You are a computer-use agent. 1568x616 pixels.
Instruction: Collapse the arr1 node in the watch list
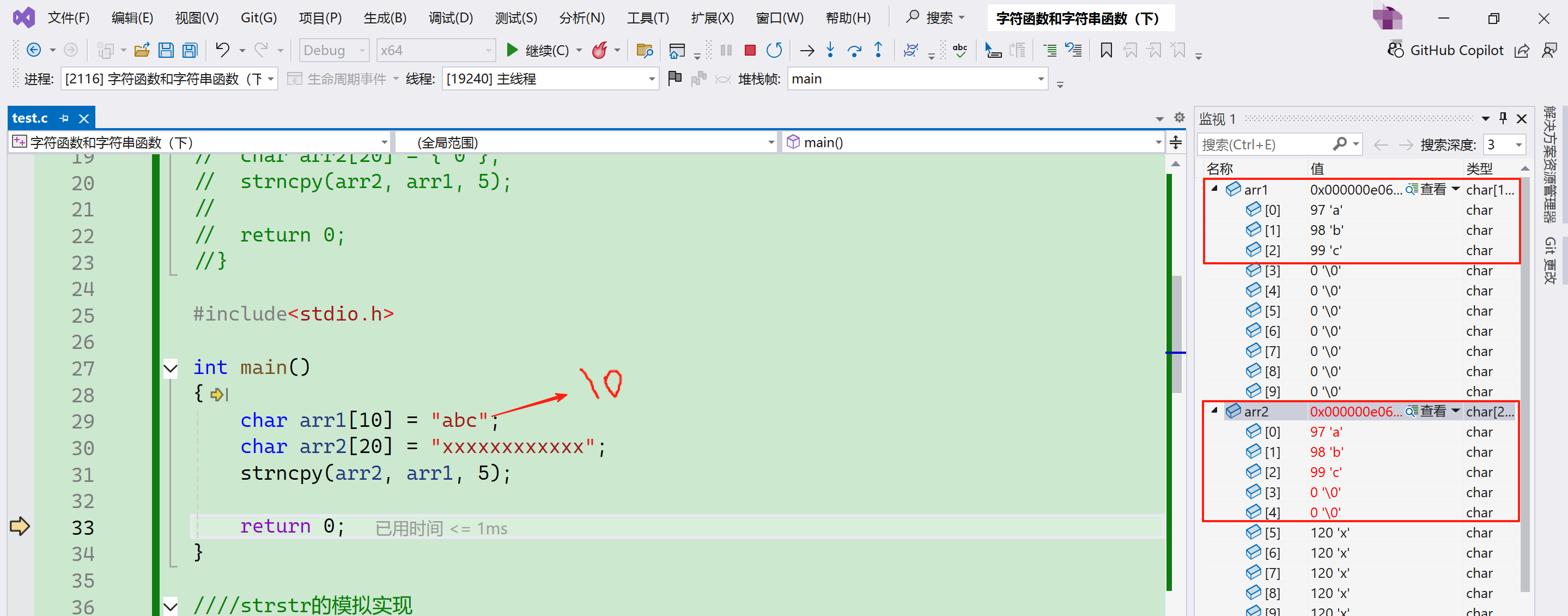[x=1214, y=189]
